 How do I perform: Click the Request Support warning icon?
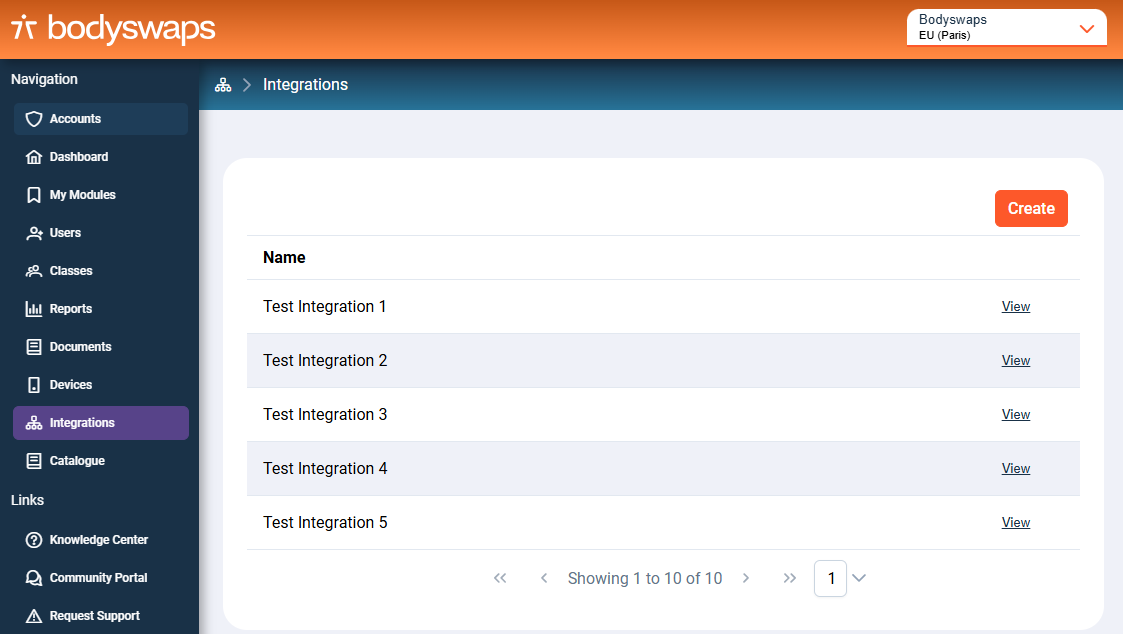[34, 616]
